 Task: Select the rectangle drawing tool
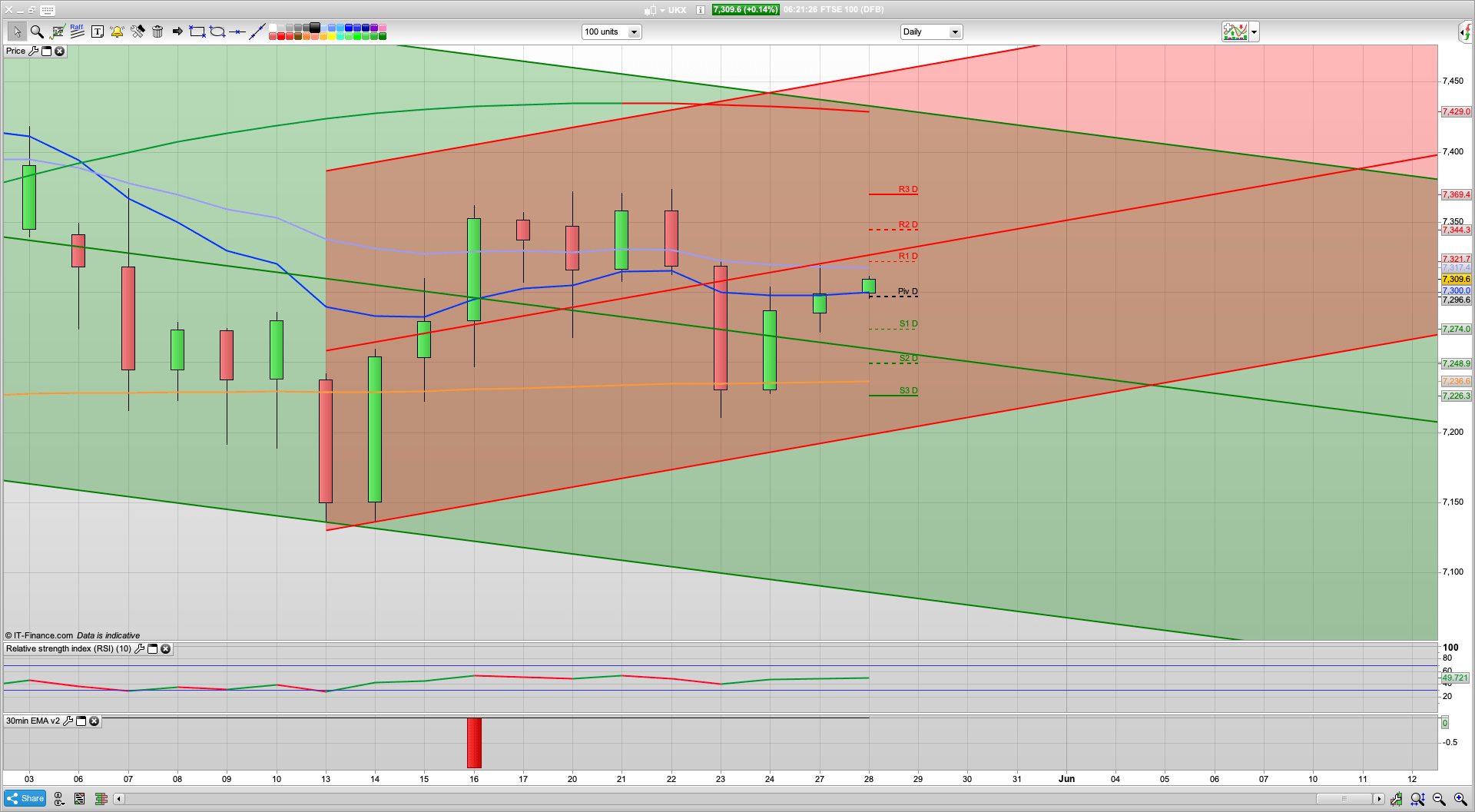(197, 31)
